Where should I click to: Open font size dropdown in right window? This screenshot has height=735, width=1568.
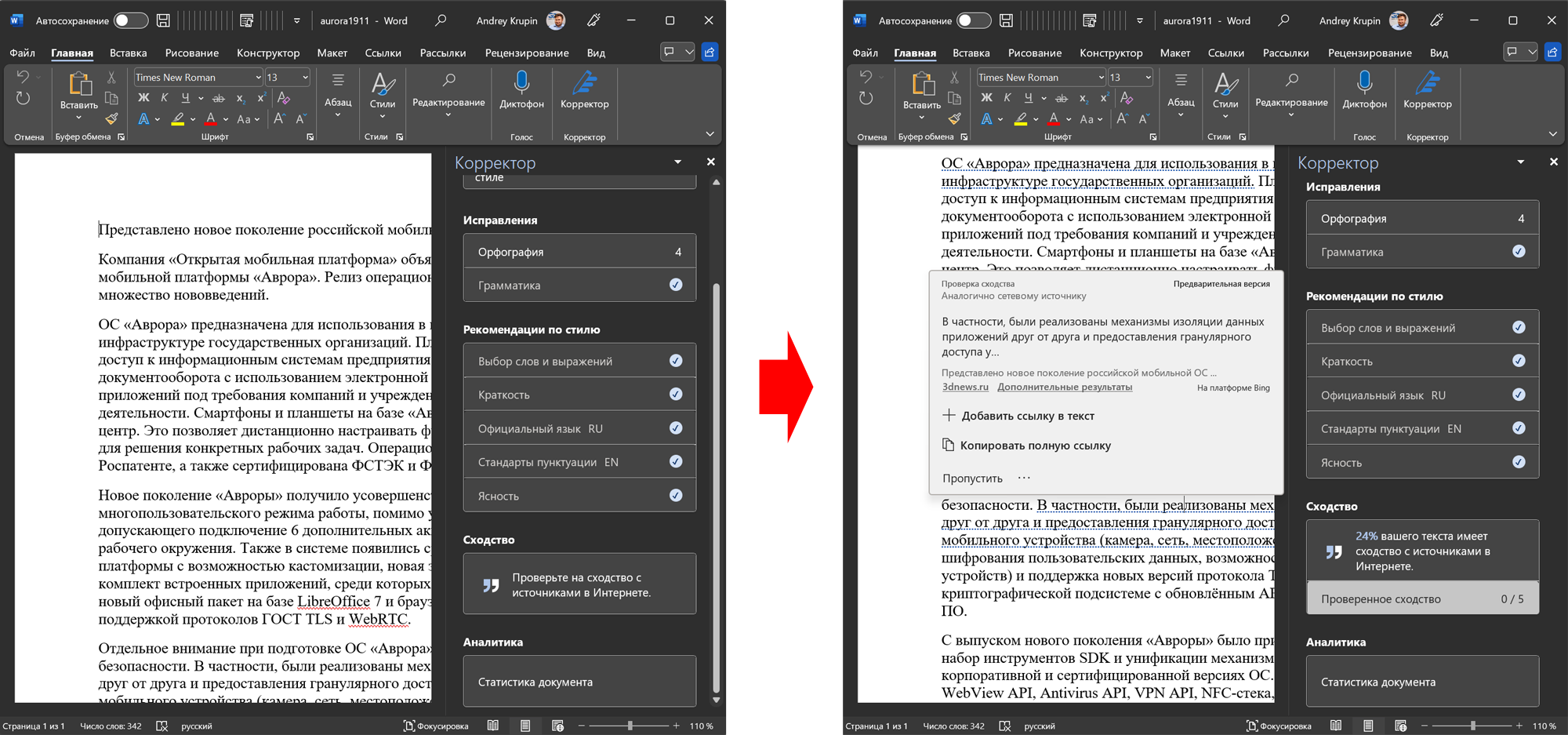click(x=1148, y=77)
